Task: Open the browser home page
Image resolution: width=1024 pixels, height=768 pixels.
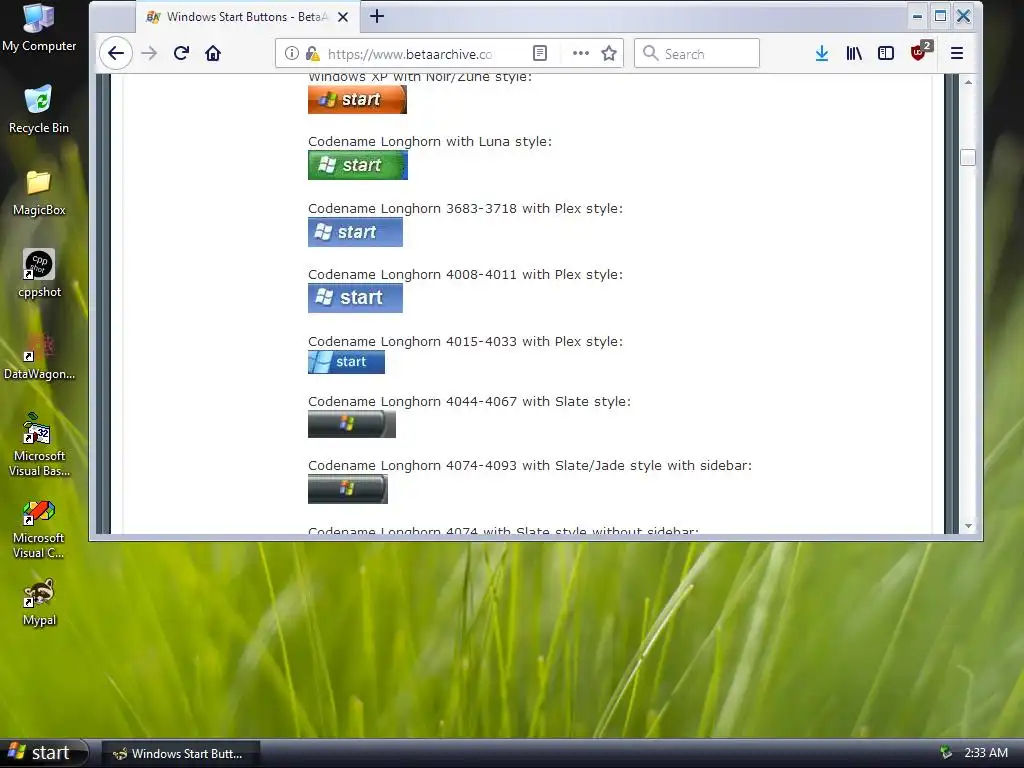Action: (x=213, y=54)
